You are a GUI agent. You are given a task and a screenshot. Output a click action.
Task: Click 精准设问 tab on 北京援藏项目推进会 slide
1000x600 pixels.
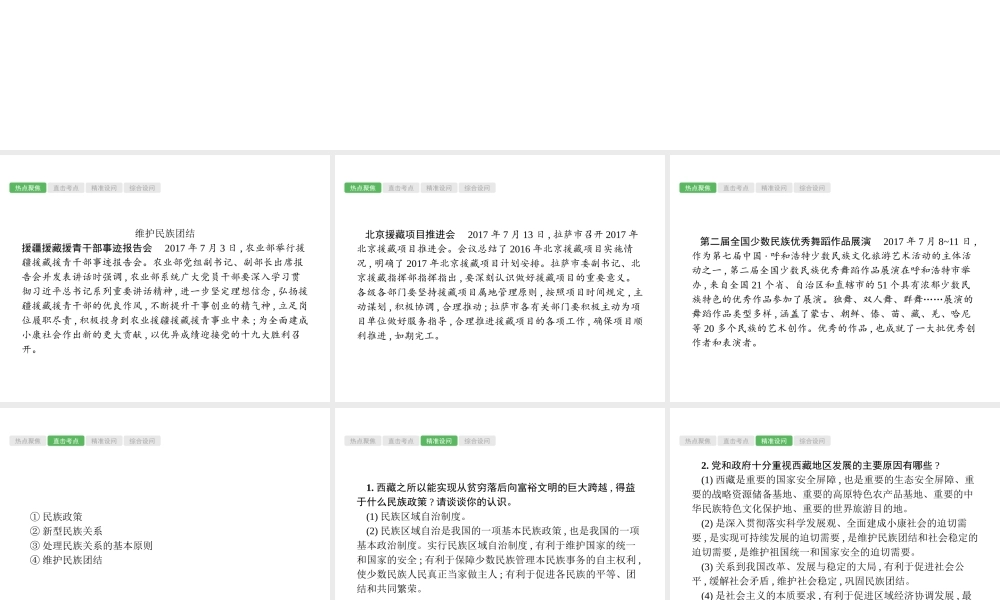point(439,188)
